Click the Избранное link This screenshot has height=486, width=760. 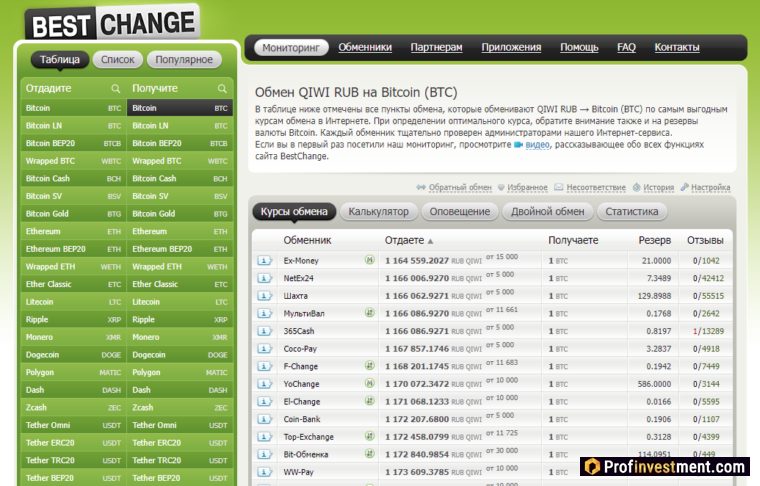(527, 188)
